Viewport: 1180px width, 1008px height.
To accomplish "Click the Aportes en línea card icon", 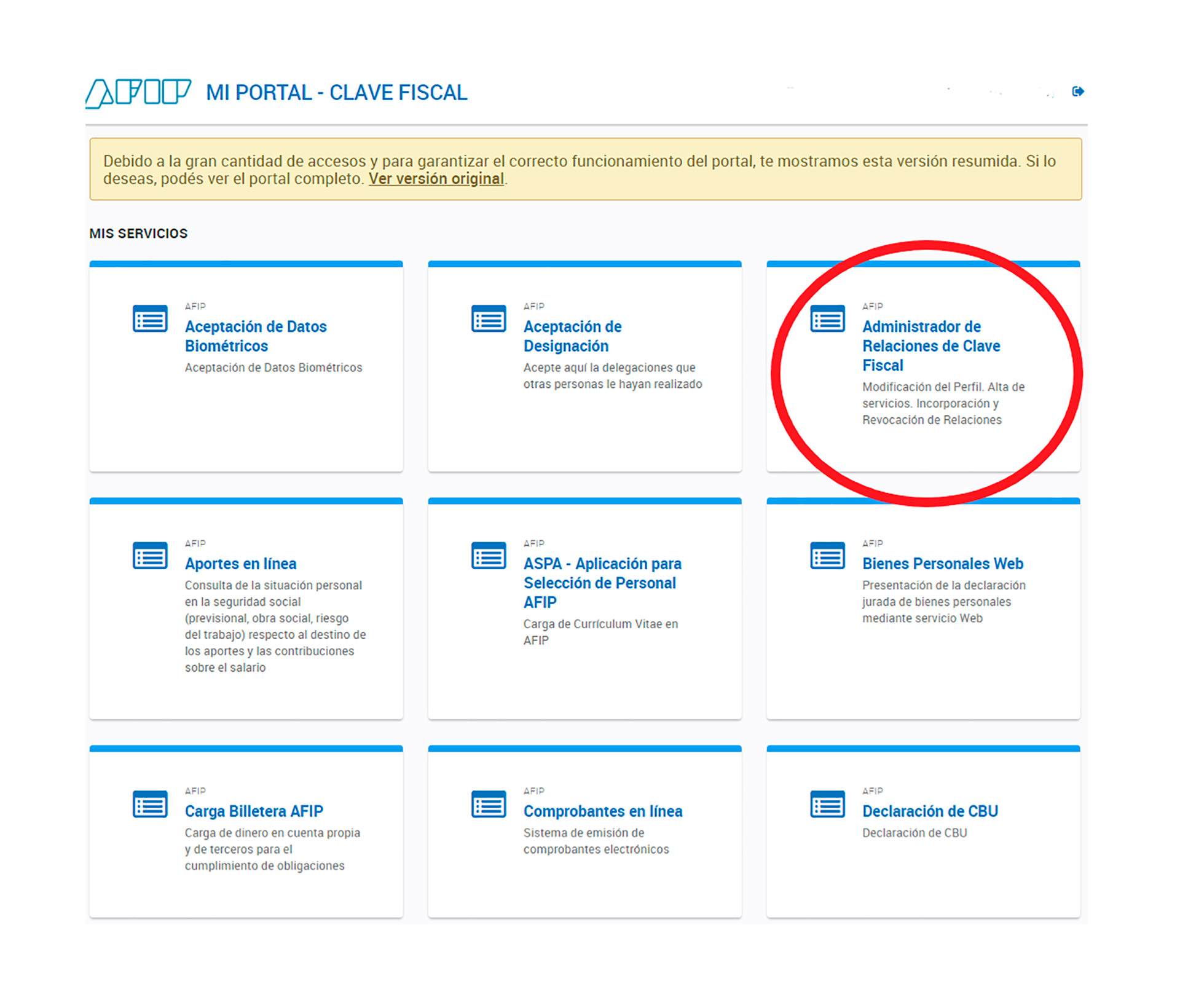I will pos(150,556).
